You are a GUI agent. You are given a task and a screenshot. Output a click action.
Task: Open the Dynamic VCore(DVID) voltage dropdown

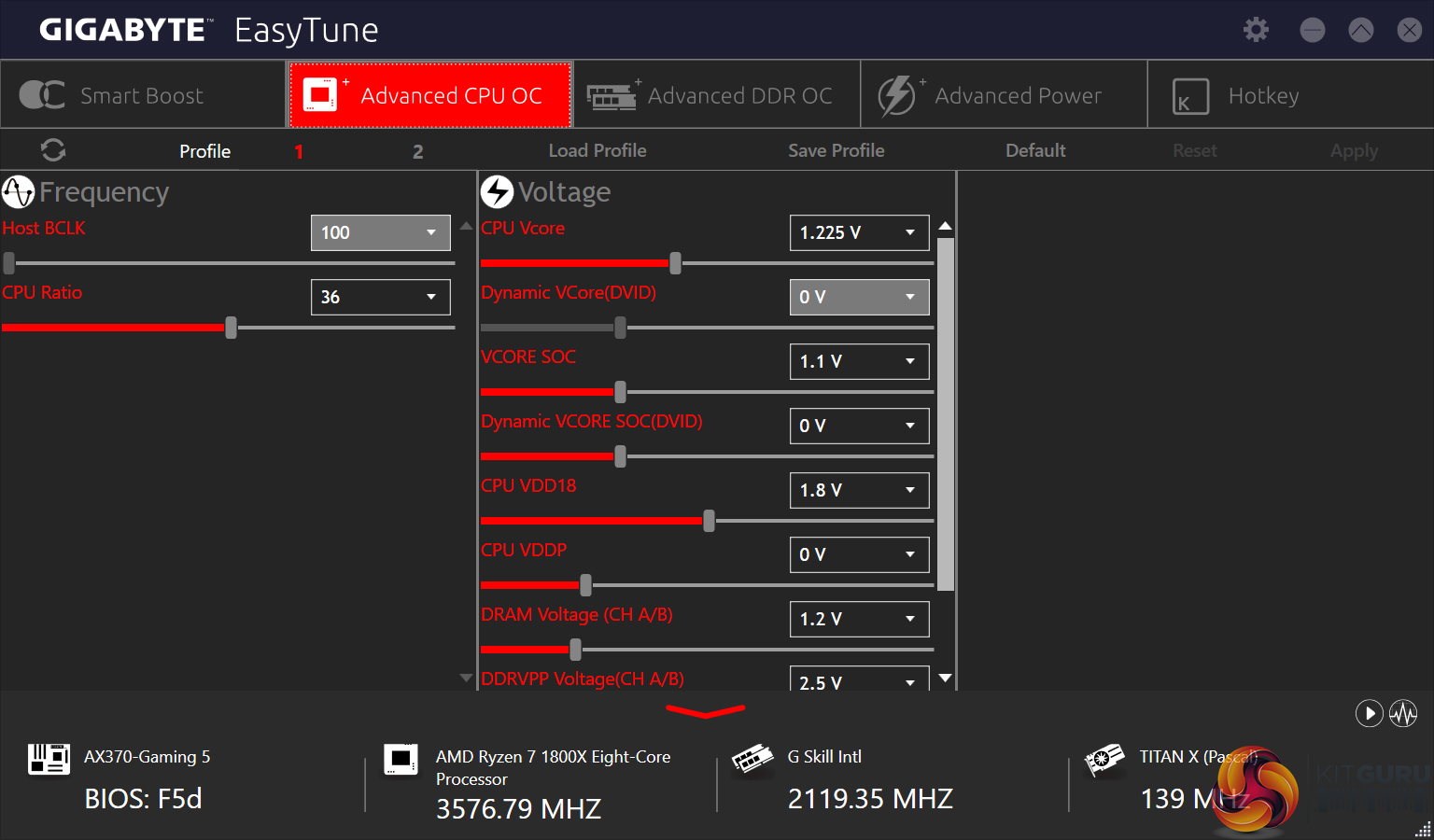click(x=859, y=297)
